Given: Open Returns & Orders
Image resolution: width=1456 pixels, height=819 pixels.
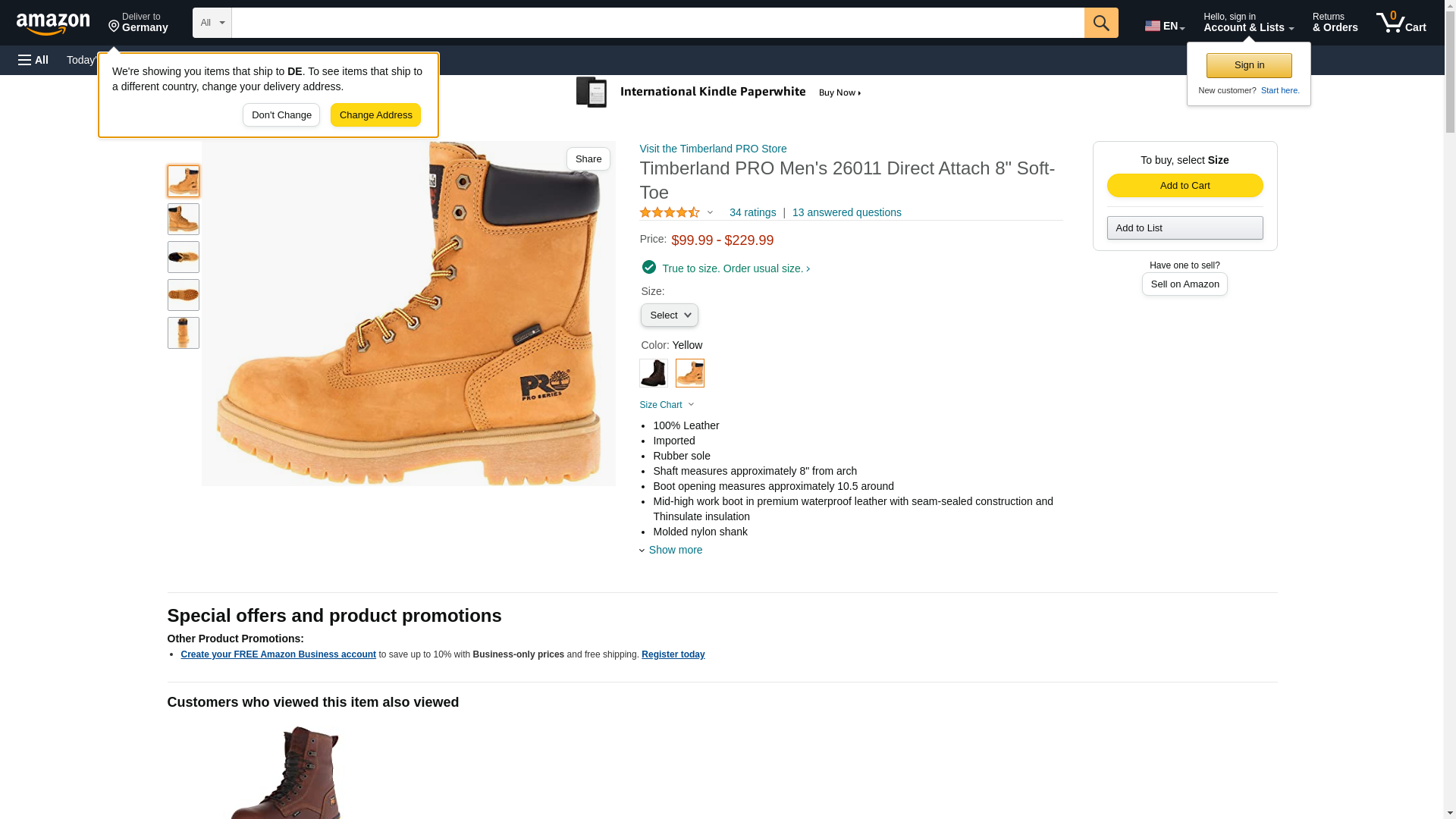Looking at the screenshot, I should (1335, 23).
